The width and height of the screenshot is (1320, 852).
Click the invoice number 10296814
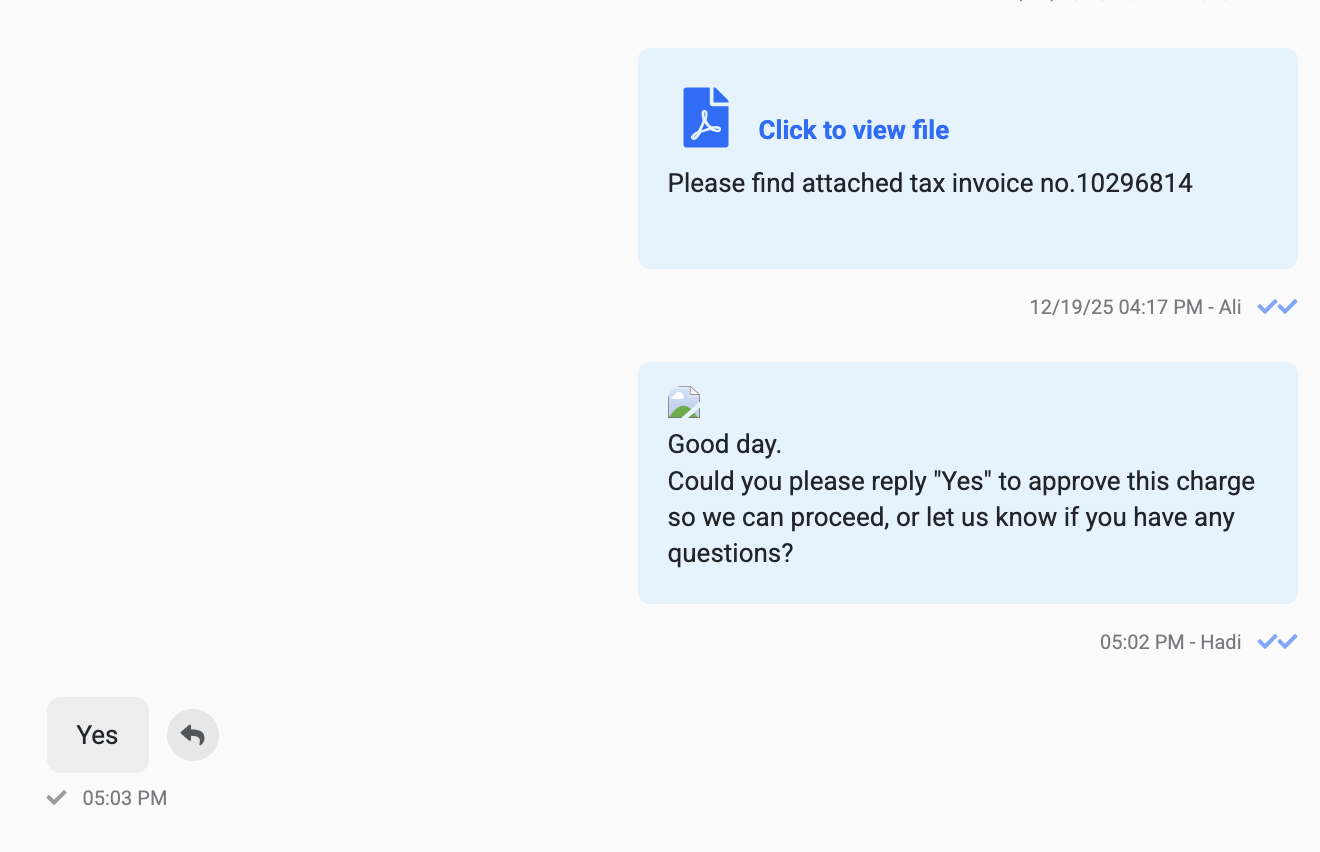coord(1134,183)
